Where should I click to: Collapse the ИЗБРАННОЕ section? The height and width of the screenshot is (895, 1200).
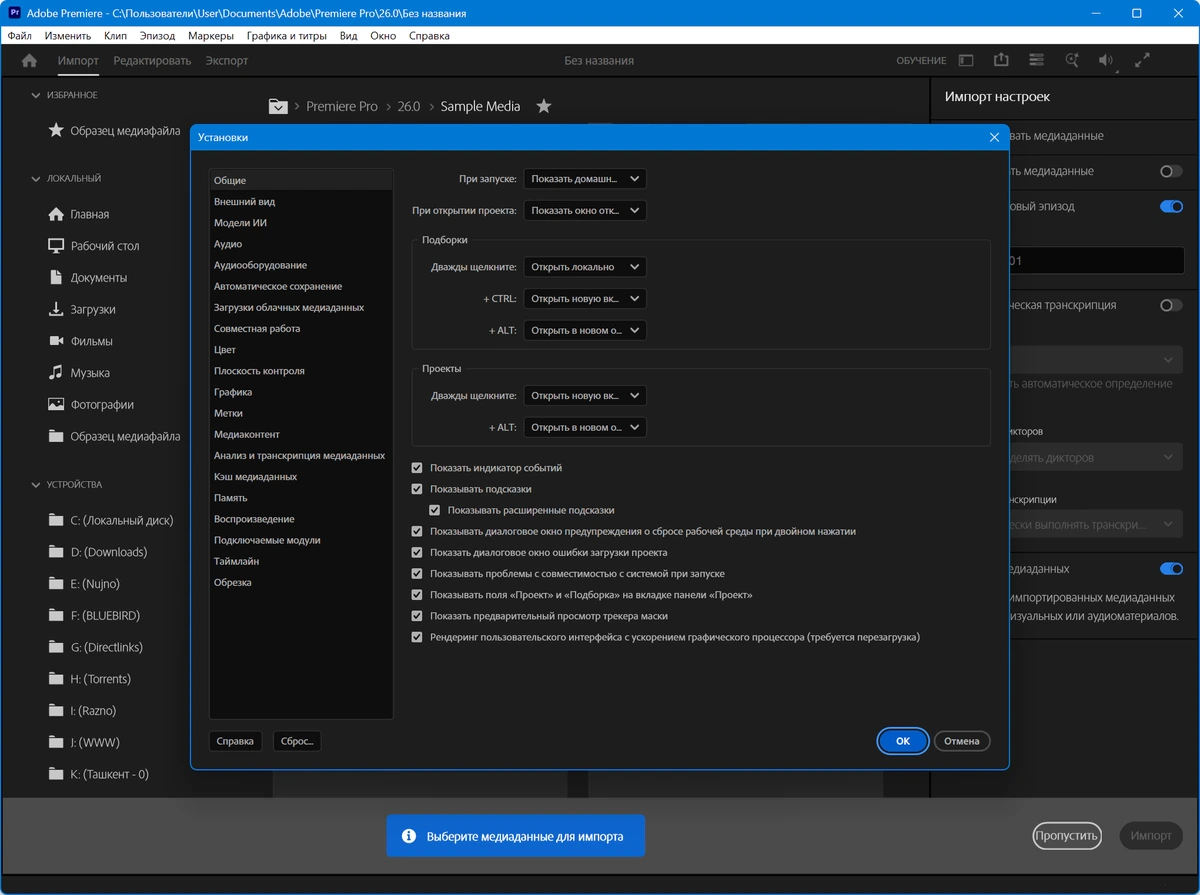[36, 95]
